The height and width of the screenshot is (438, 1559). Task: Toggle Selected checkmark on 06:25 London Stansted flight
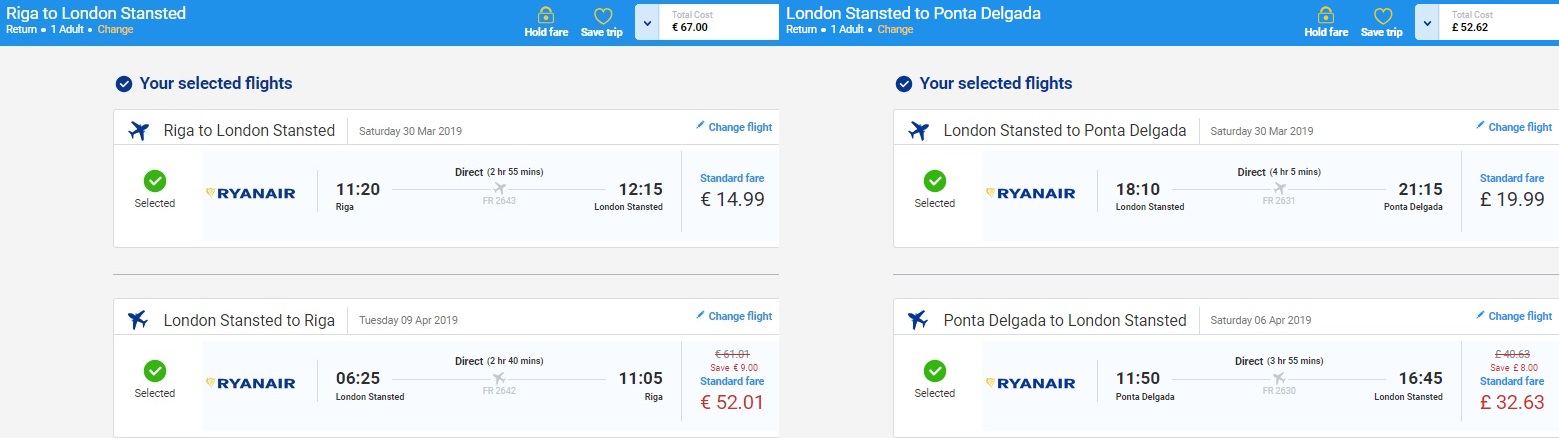155,371
